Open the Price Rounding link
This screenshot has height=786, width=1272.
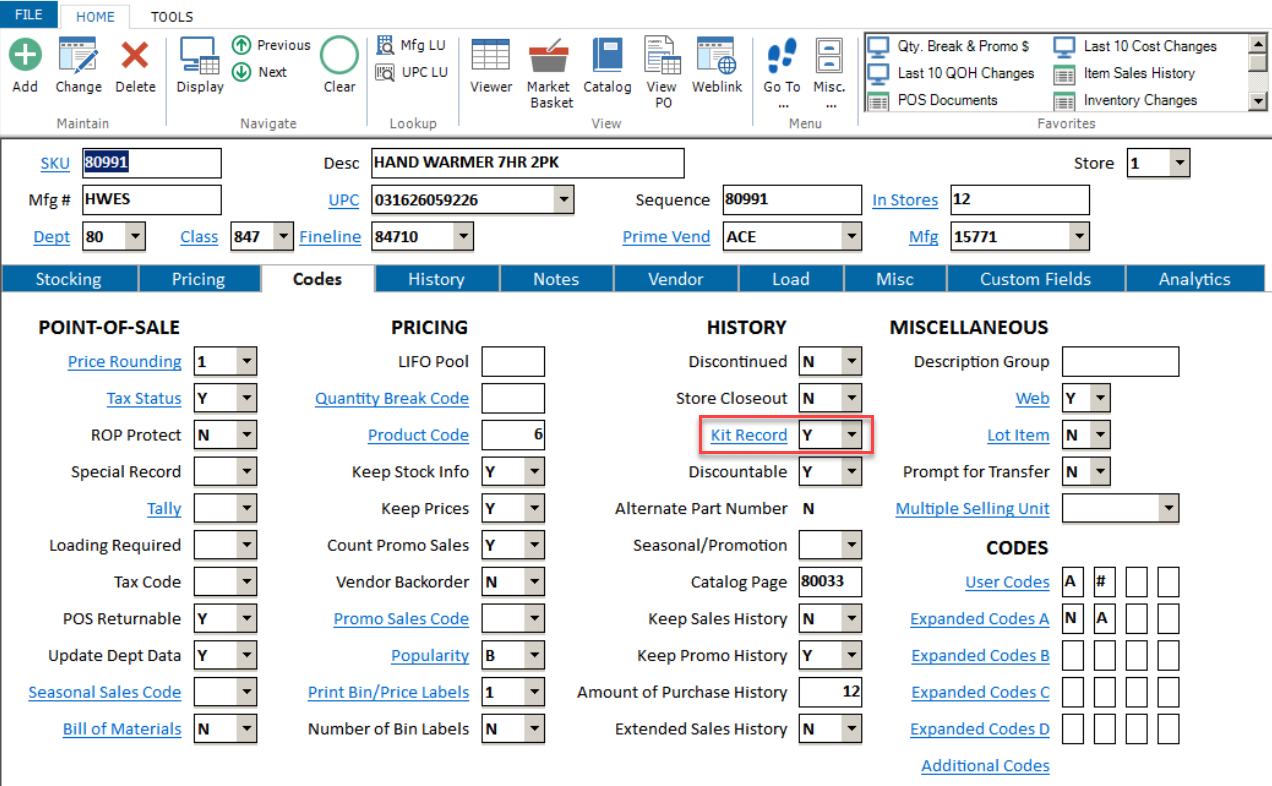coord(125,362)
